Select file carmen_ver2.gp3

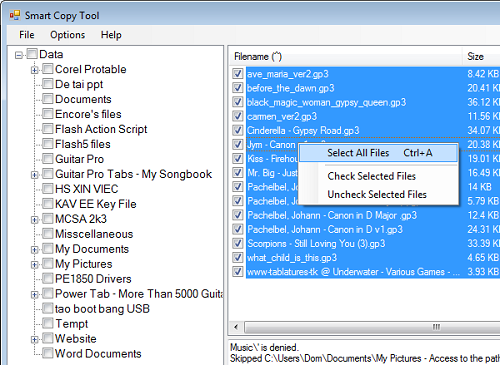282,116
